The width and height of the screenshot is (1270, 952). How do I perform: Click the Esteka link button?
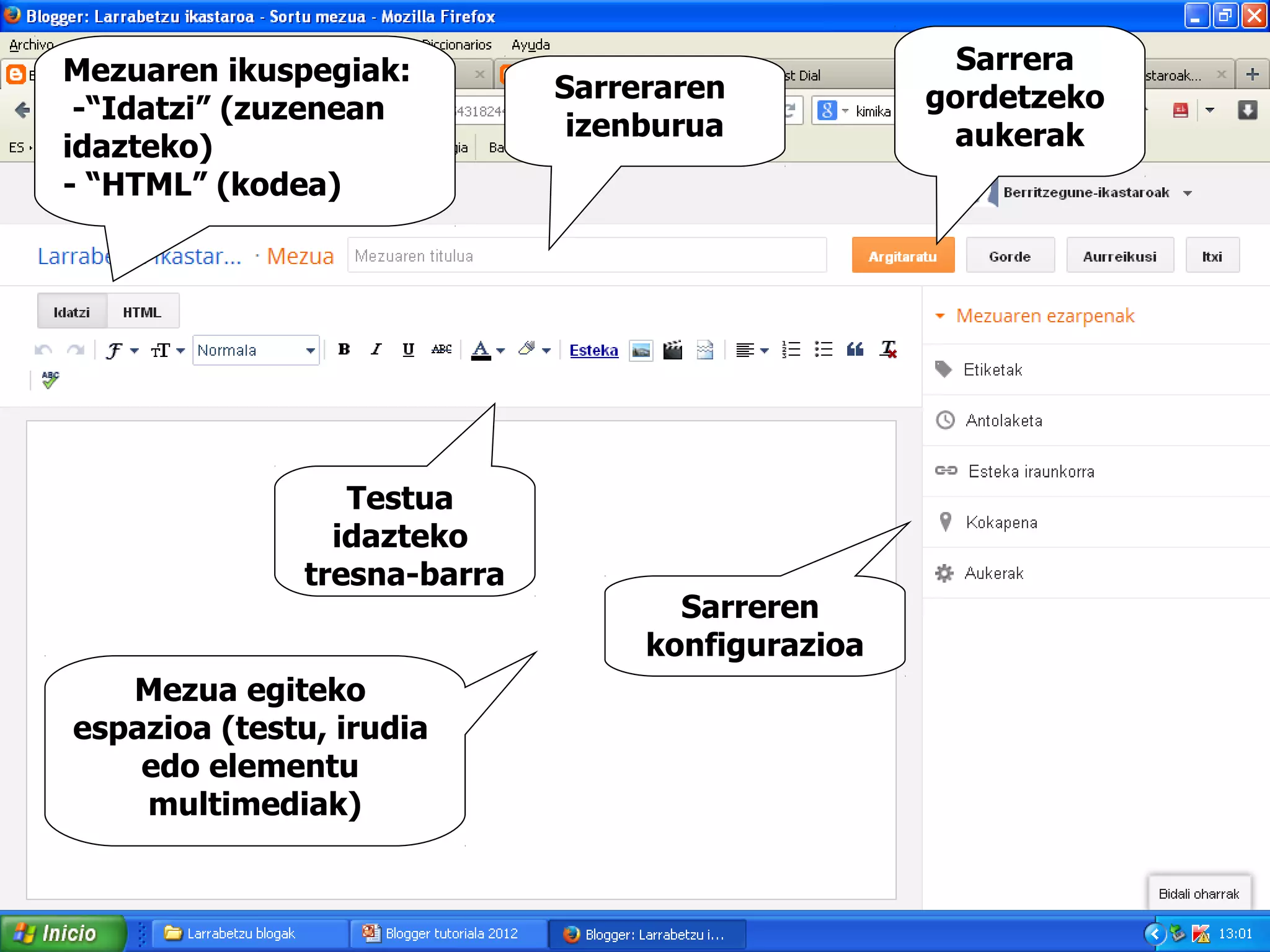tap(593, 350)
